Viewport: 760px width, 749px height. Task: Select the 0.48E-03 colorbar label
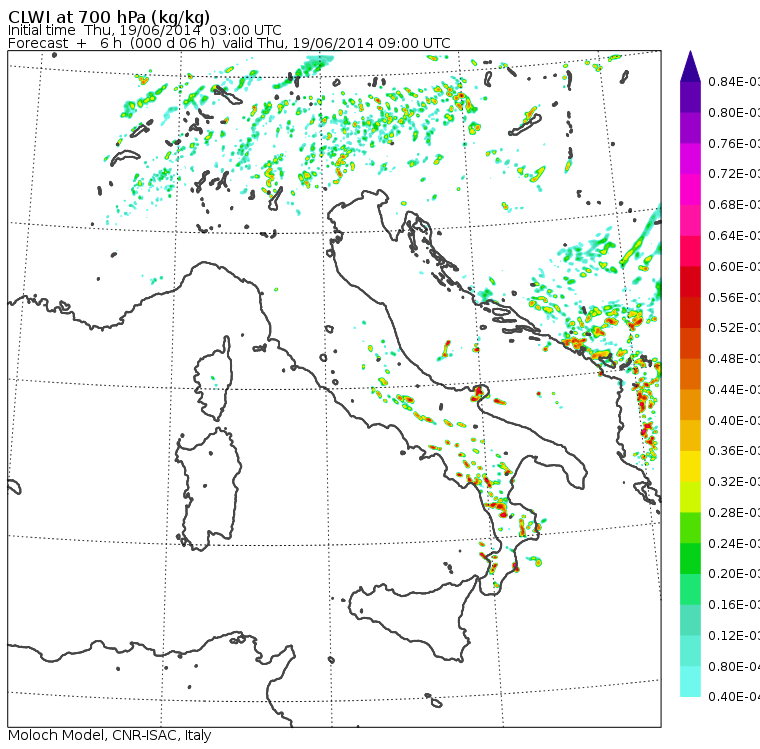(733, 359)
